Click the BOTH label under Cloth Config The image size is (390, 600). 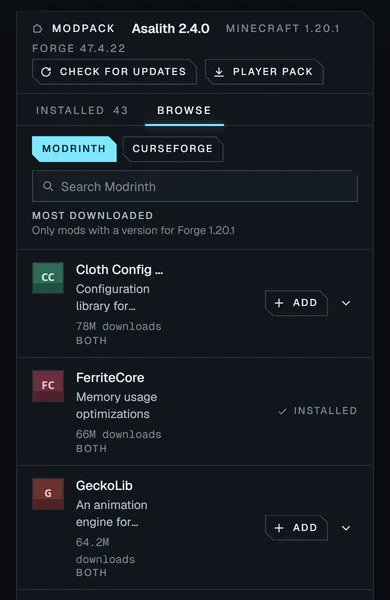pos(91,341)
